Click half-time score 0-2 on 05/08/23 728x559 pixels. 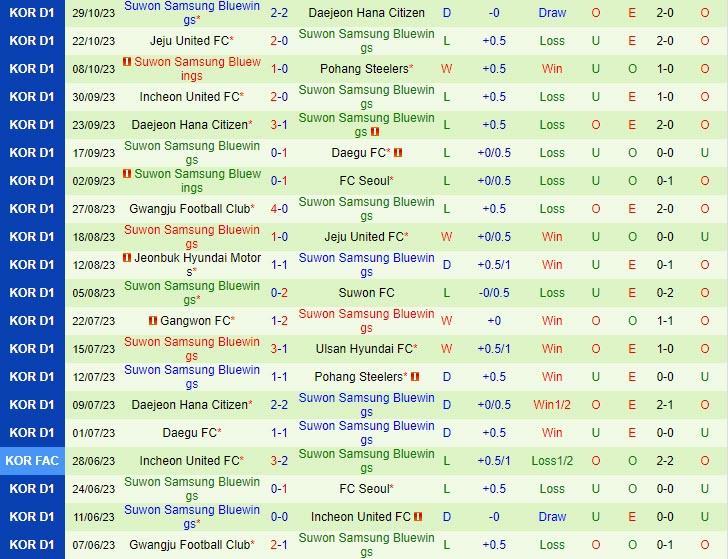(x=665, y=293)
